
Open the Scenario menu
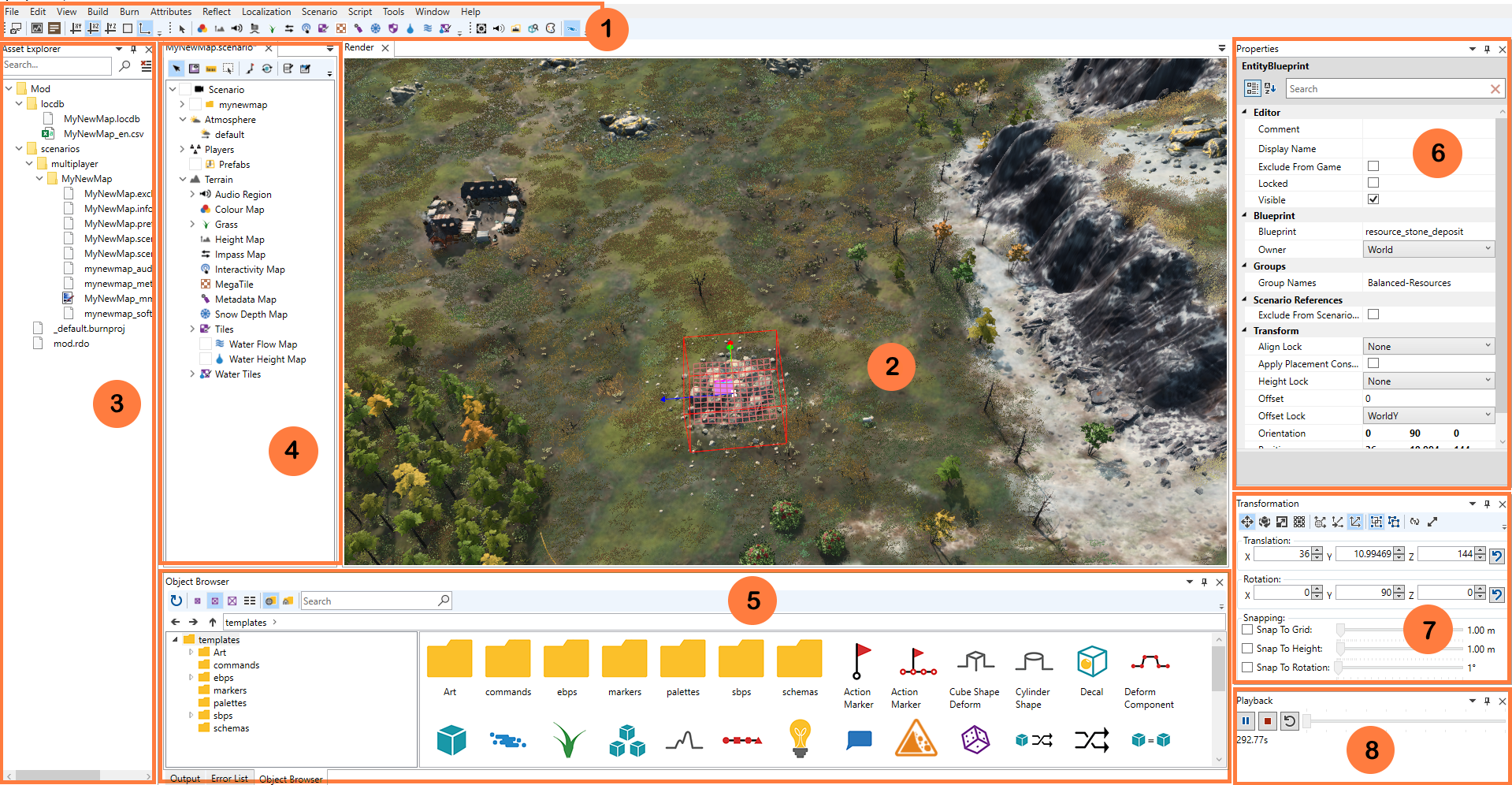pos(319,11)
